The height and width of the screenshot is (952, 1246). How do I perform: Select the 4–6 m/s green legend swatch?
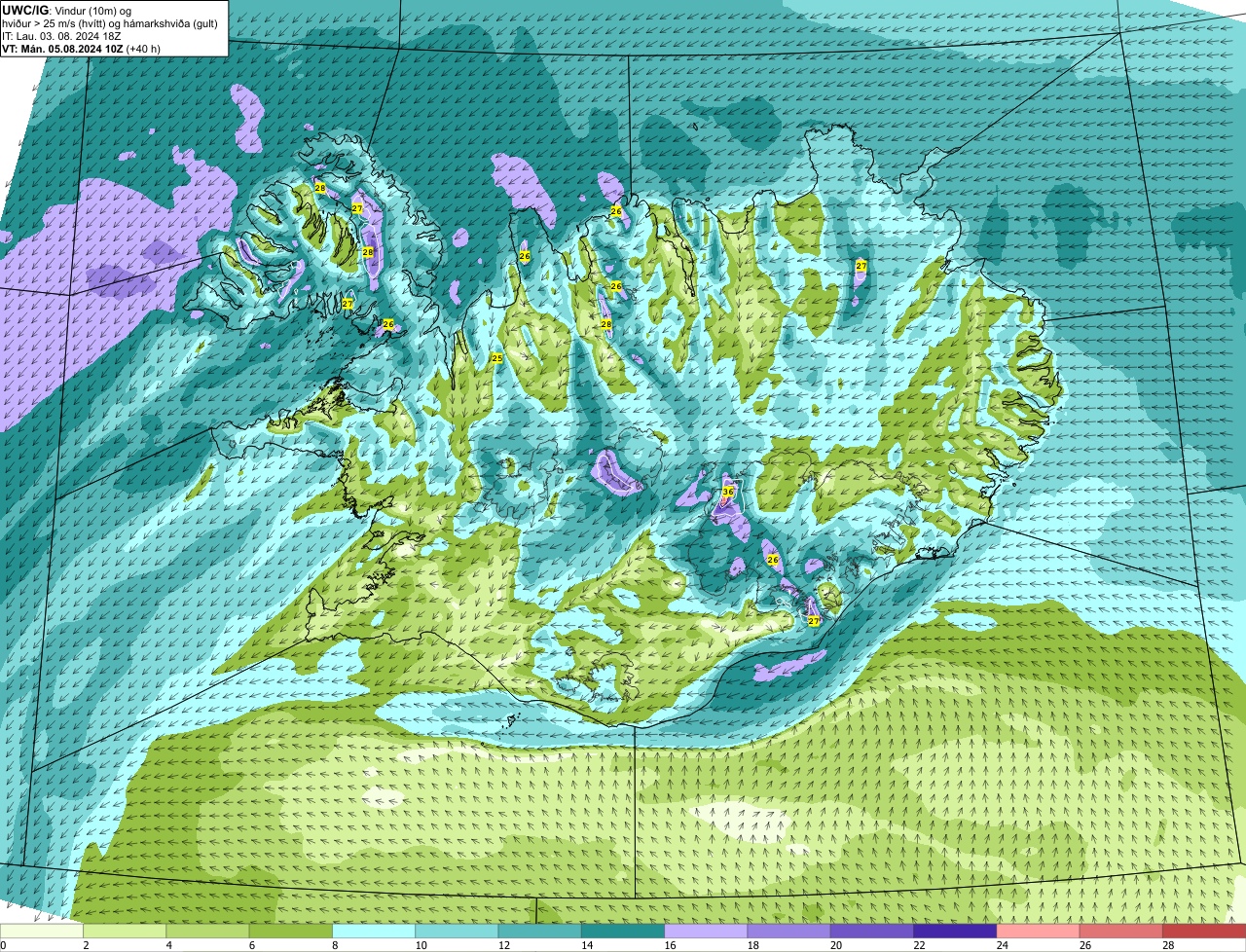207,932
